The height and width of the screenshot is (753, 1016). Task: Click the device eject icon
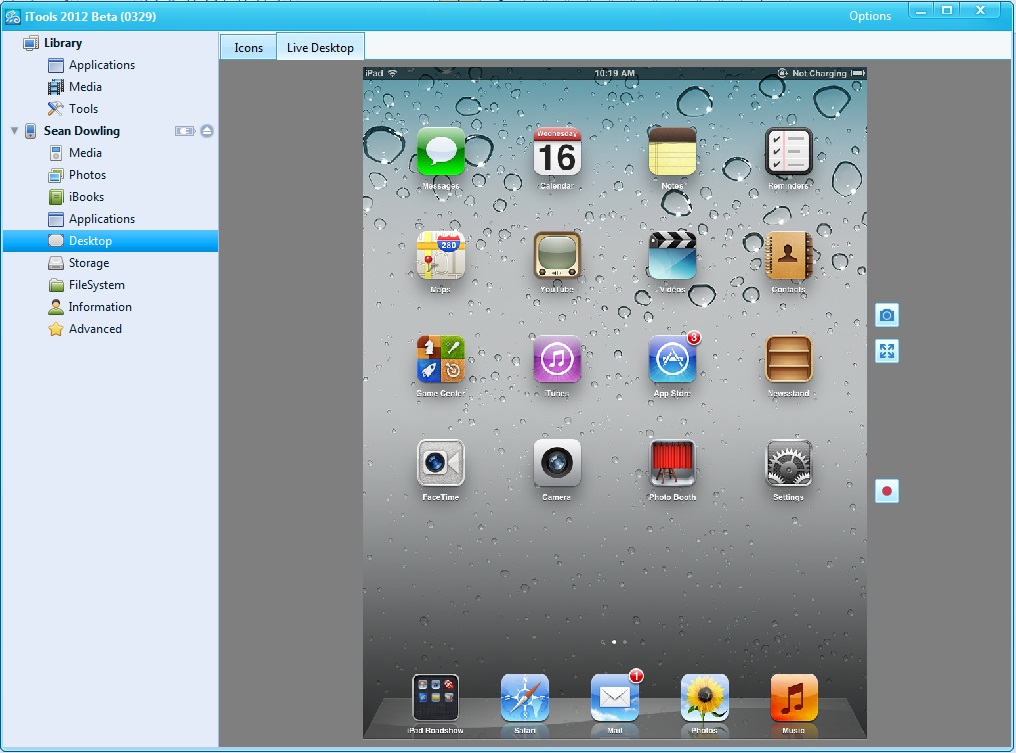pyautogui.click(x=207, y=131)
